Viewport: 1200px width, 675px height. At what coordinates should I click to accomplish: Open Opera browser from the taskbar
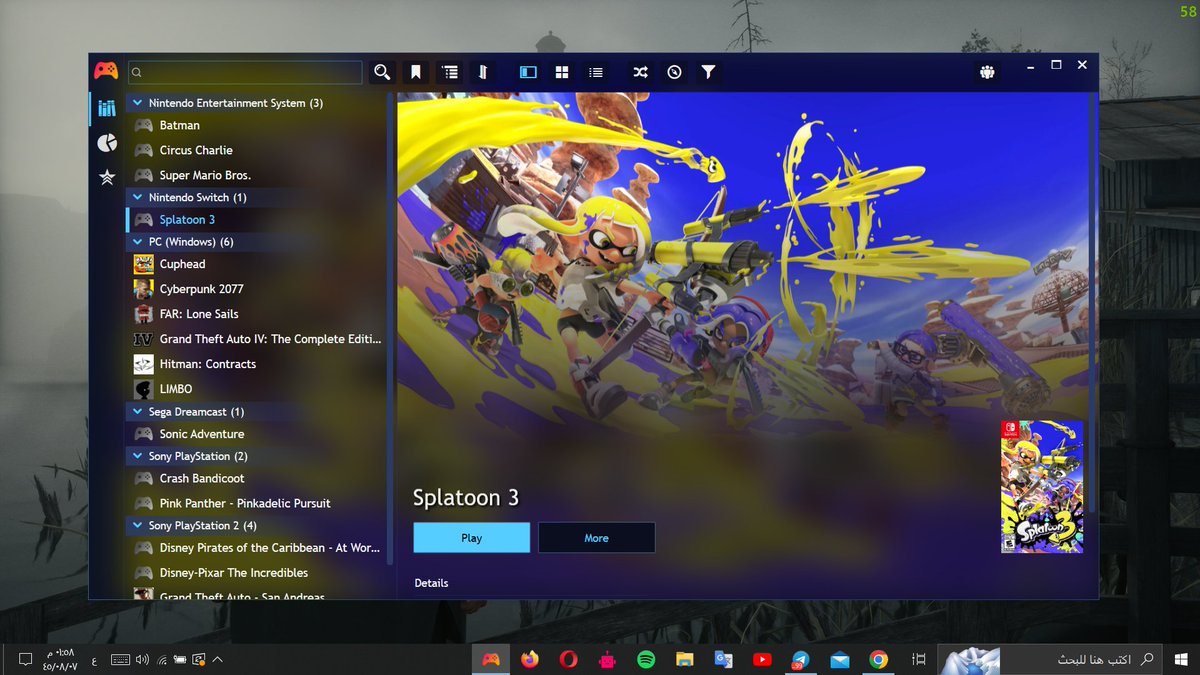568,659
